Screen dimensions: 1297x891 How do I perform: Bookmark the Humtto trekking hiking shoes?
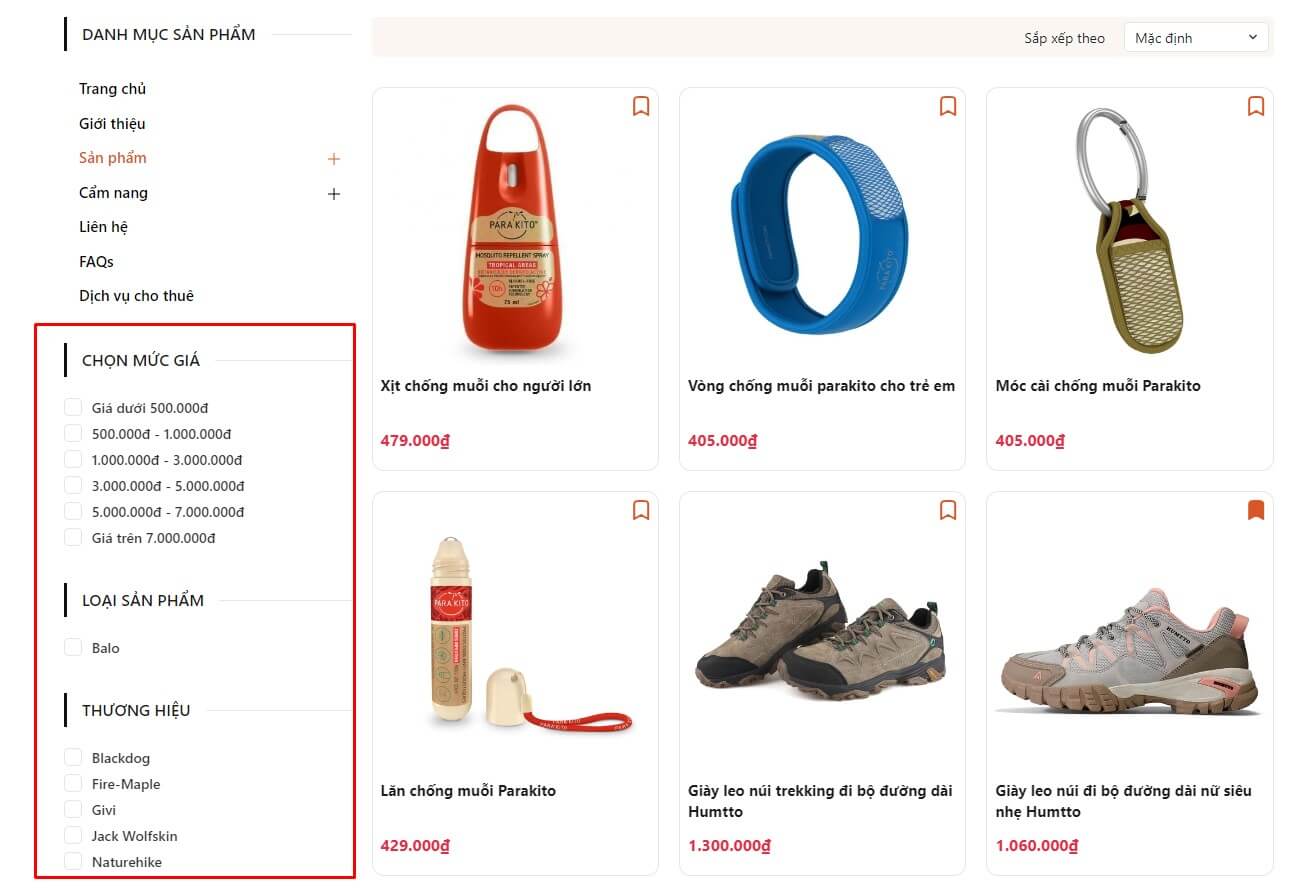[x=948, y=511]
